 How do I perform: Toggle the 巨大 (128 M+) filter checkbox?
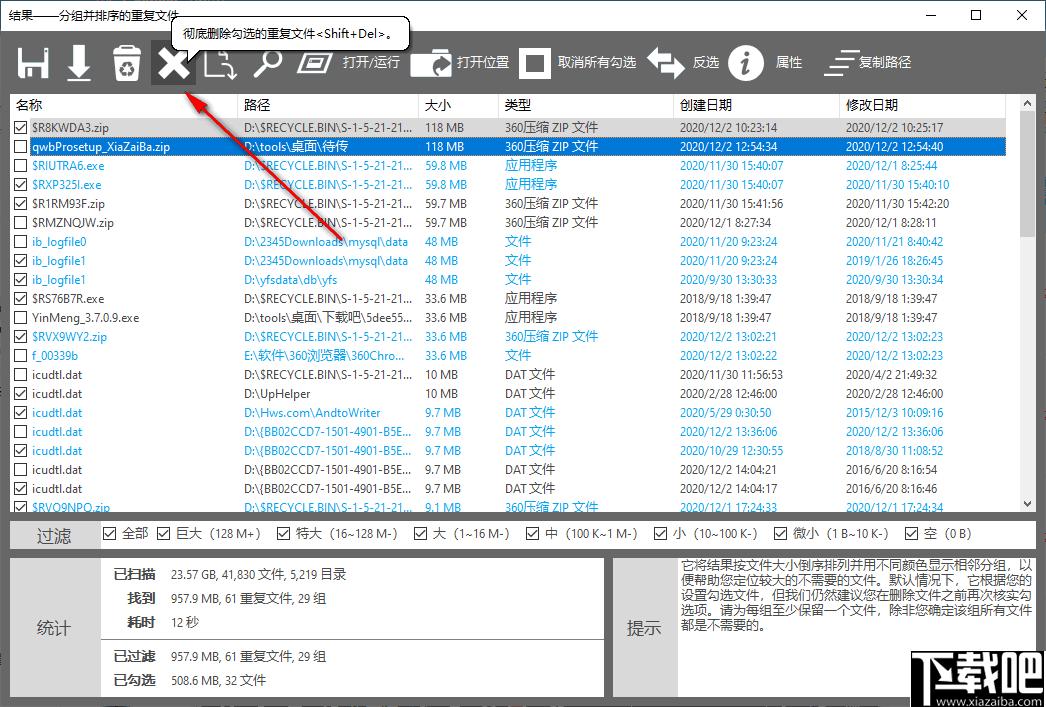(x=163, y=534)
